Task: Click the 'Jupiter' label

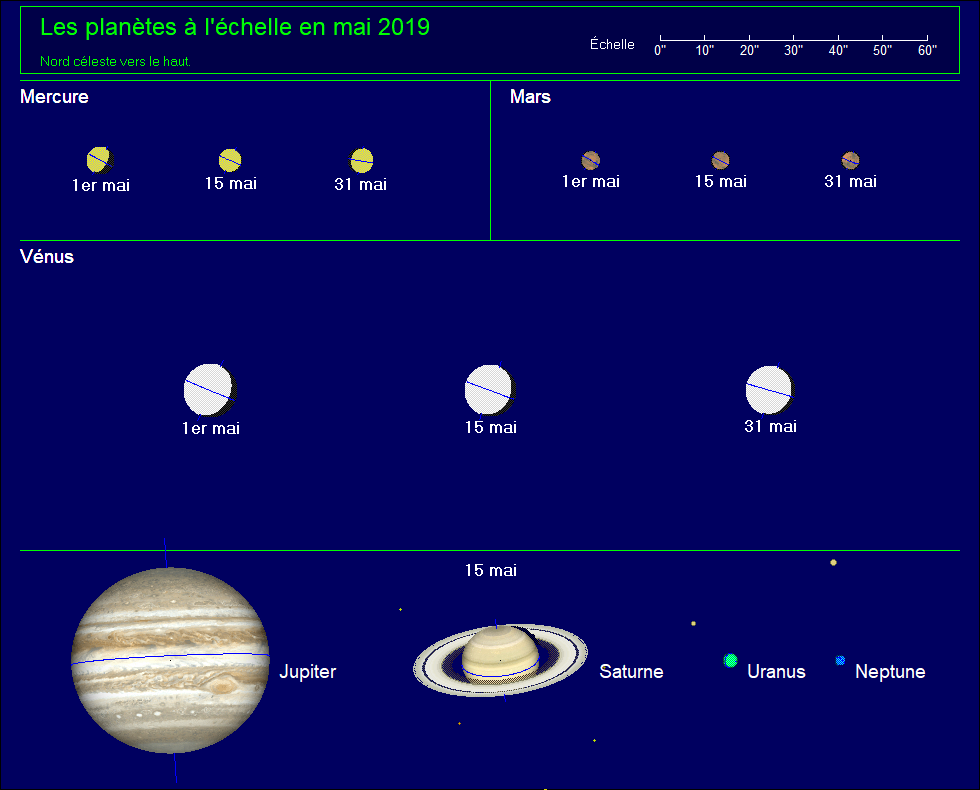Action: tap(308, 672)
